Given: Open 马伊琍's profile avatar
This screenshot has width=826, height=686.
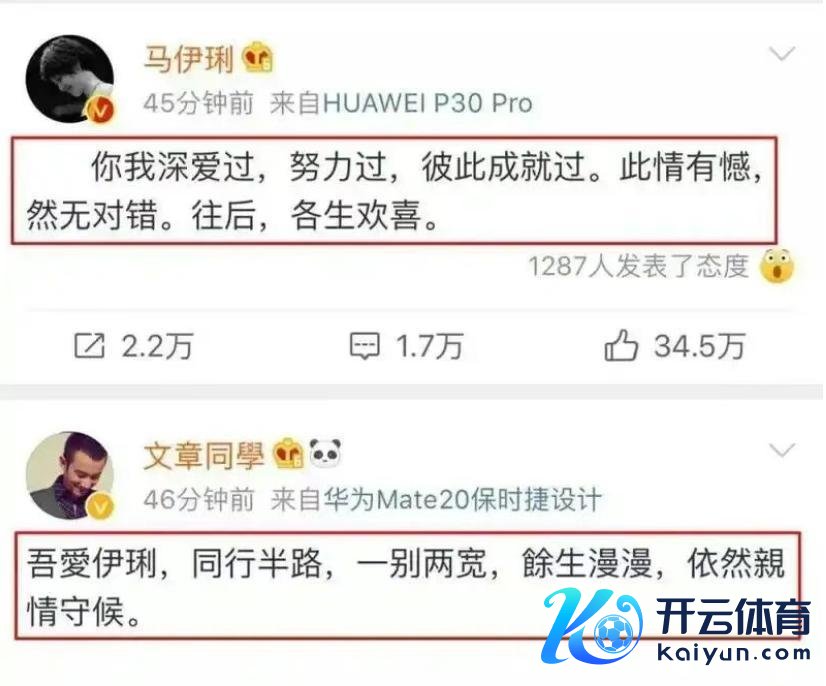Looking at the screenshot, I should pyautogui.click(x=70, y=78).
